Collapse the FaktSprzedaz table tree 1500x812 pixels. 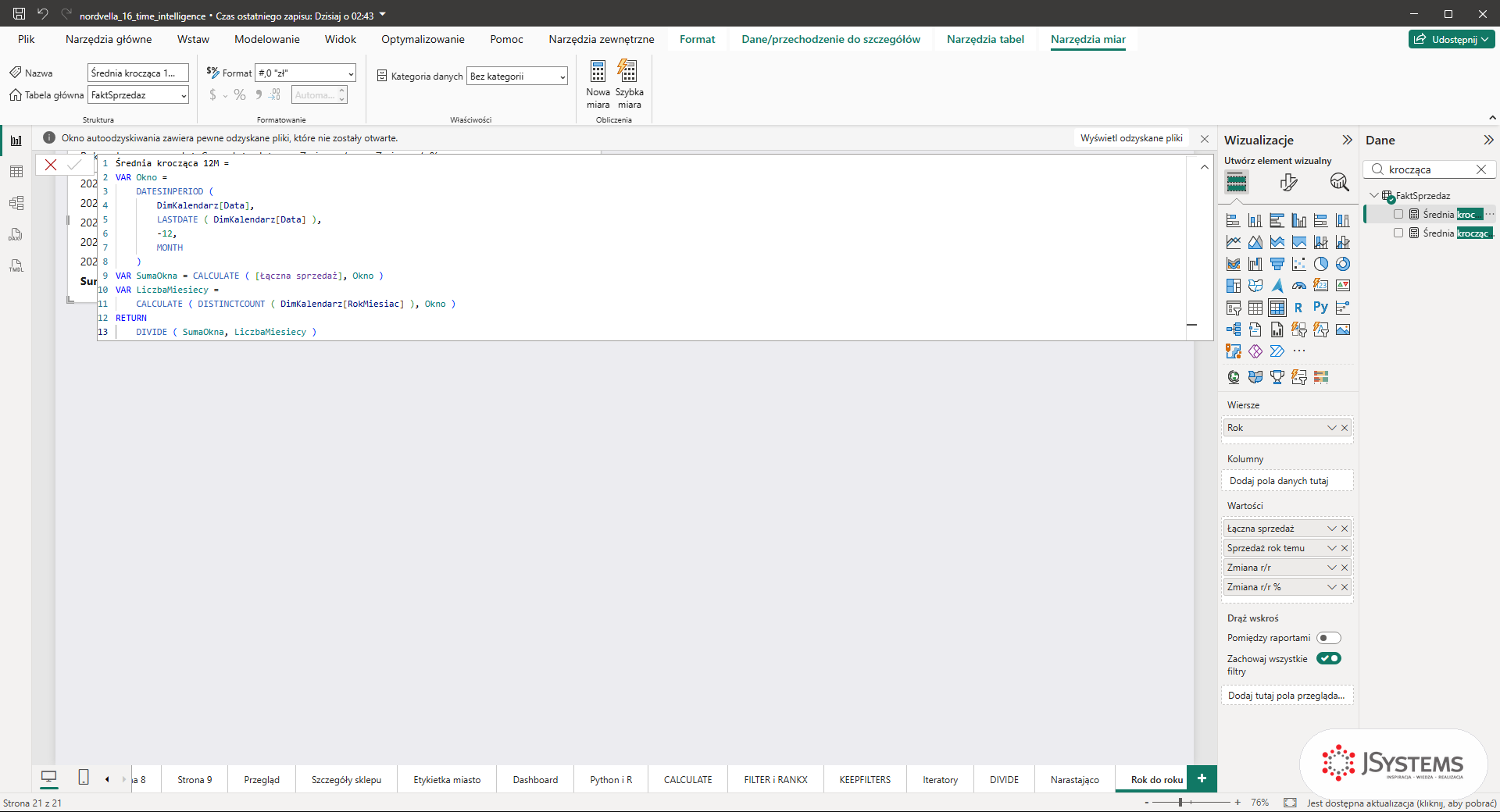[x=1374, y=195]
